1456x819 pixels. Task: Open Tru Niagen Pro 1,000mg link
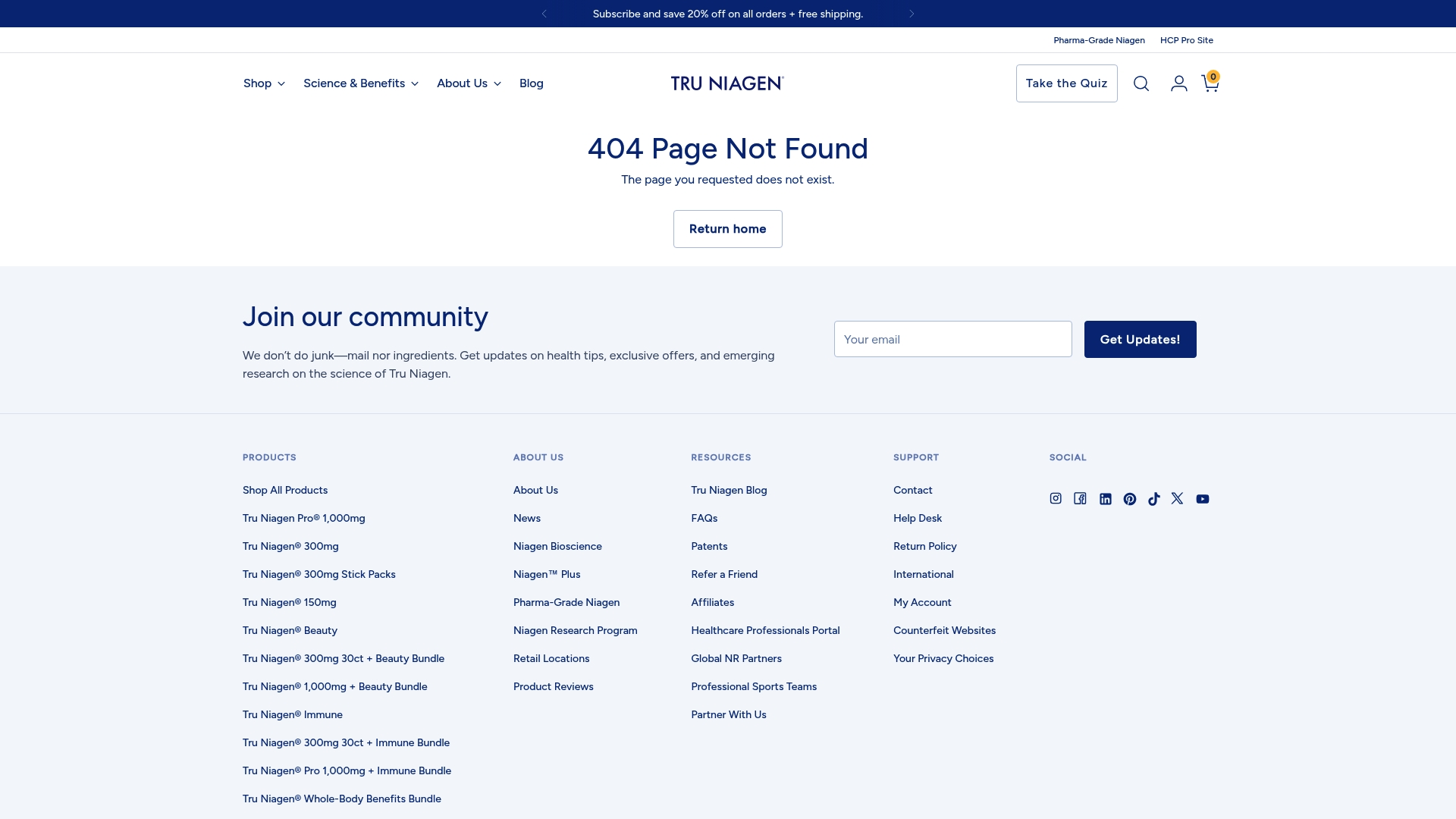pyautogui.click(x=304, y=519)
